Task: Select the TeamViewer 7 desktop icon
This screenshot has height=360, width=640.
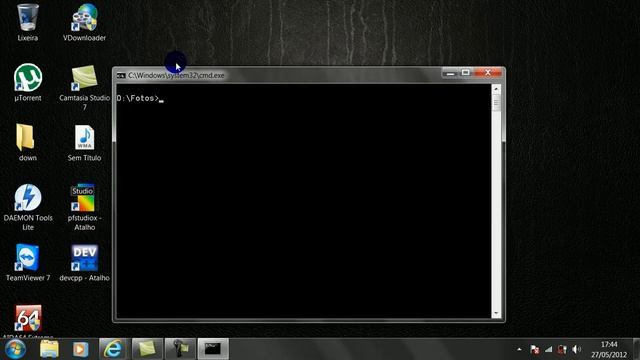Action: (x=28, y=262)
